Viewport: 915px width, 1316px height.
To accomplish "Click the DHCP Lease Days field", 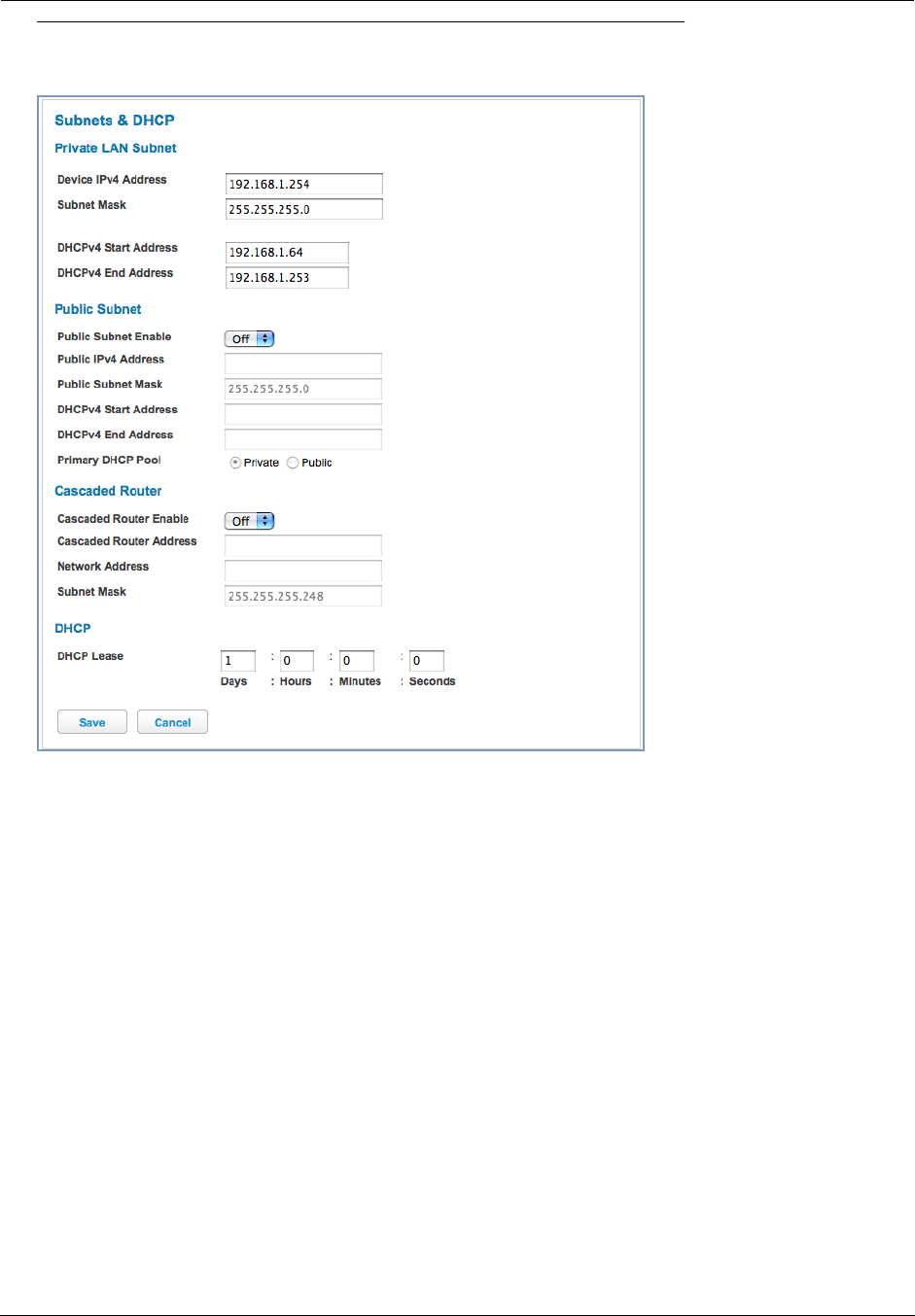I will coord(238,661).
